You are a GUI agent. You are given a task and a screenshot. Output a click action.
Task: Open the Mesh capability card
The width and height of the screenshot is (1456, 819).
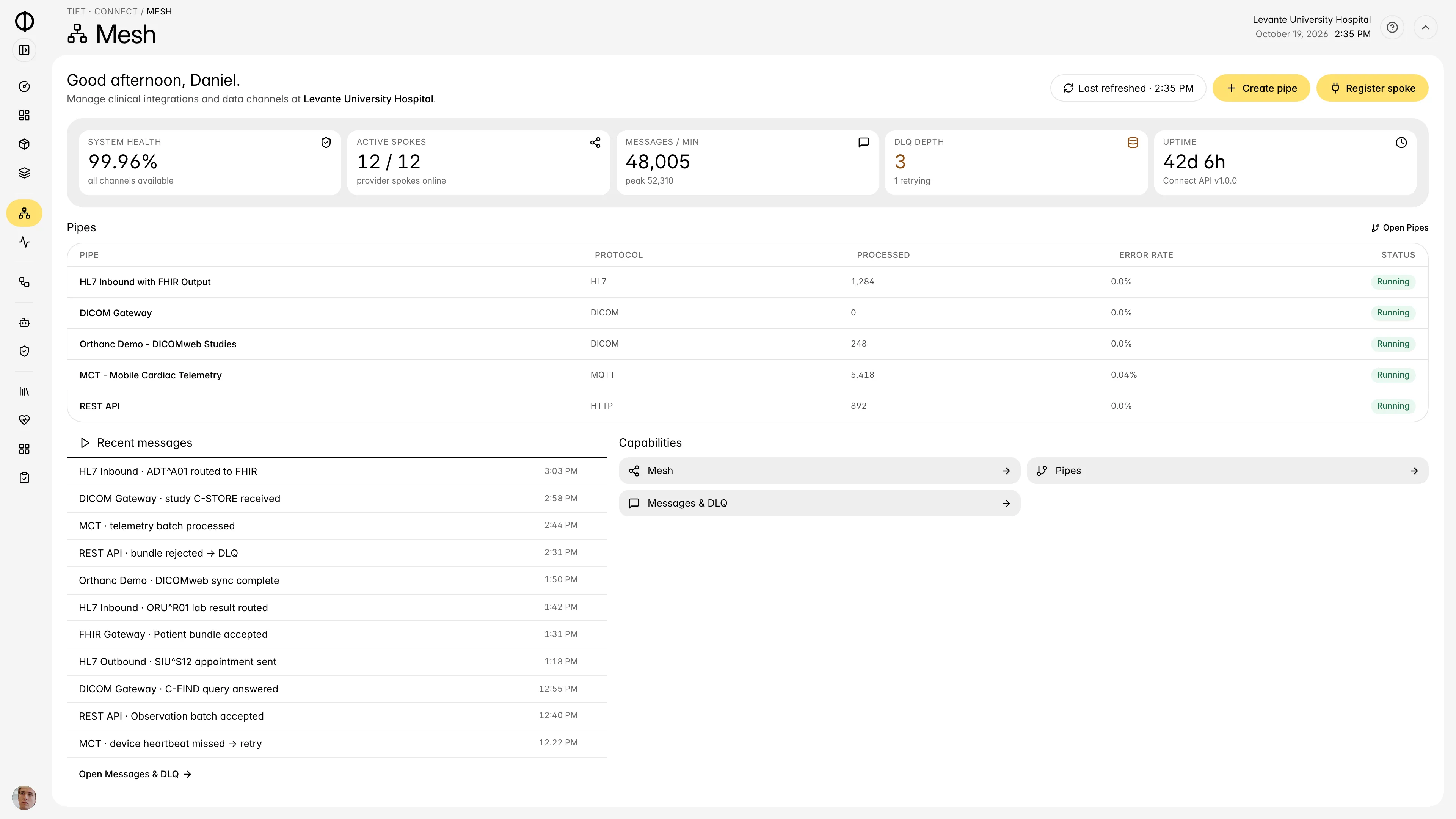[819, 471]
